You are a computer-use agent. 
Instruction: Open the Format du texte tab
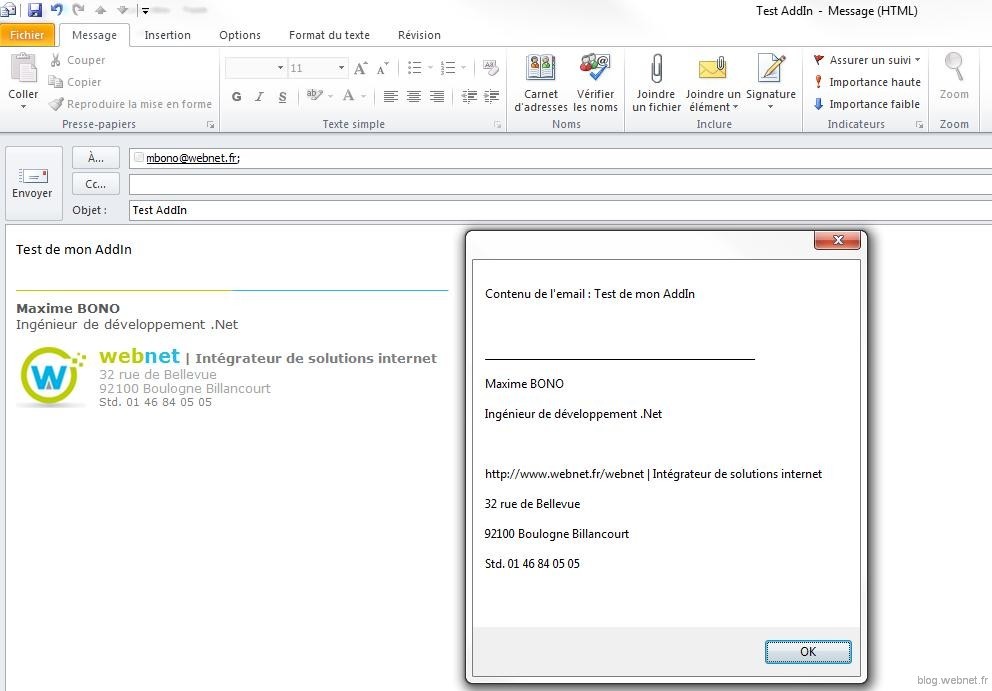(329, 35)
